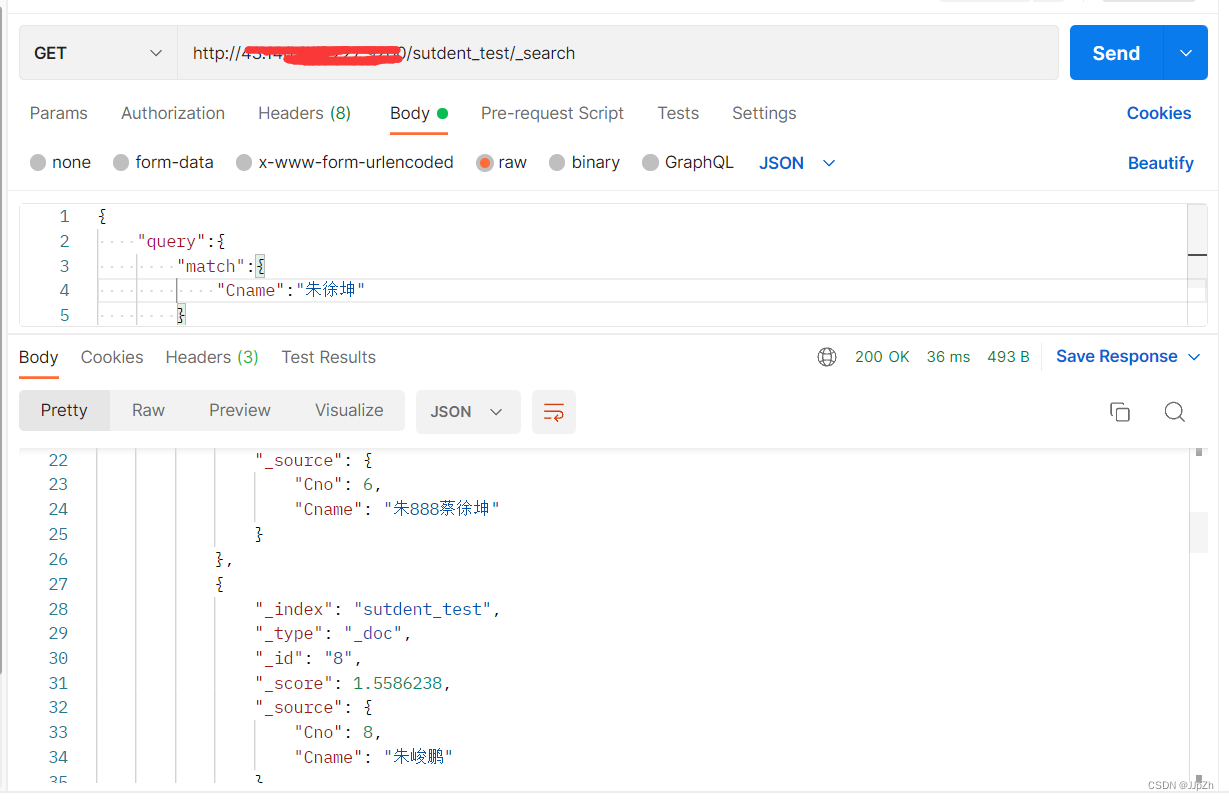Click the 36 ms response time
Image resolution: width=1229 pixels, height=800 pixels.
948,357
